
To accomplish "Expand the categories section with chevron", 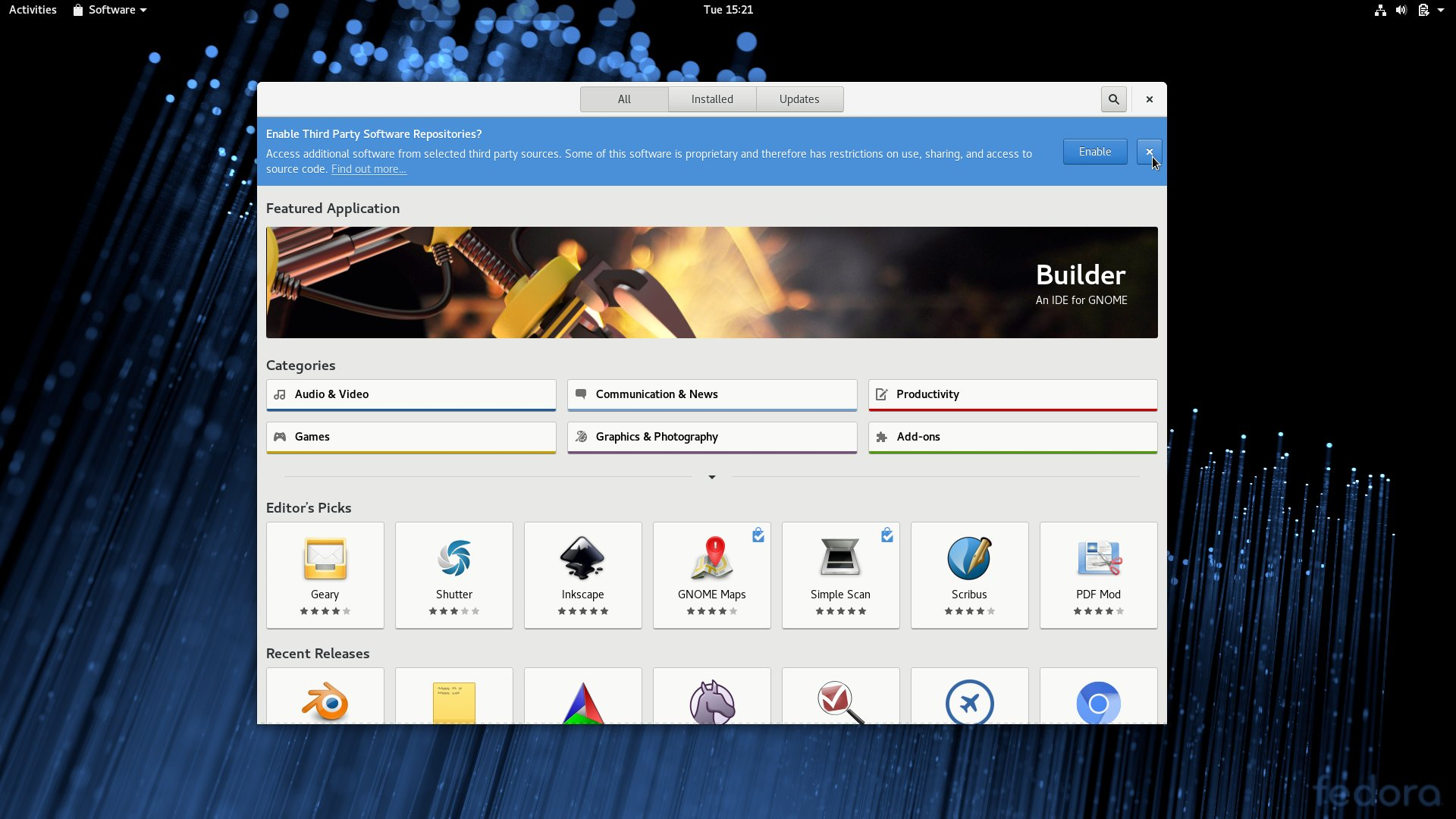I will pyautogui.click(x=712, y=476).
